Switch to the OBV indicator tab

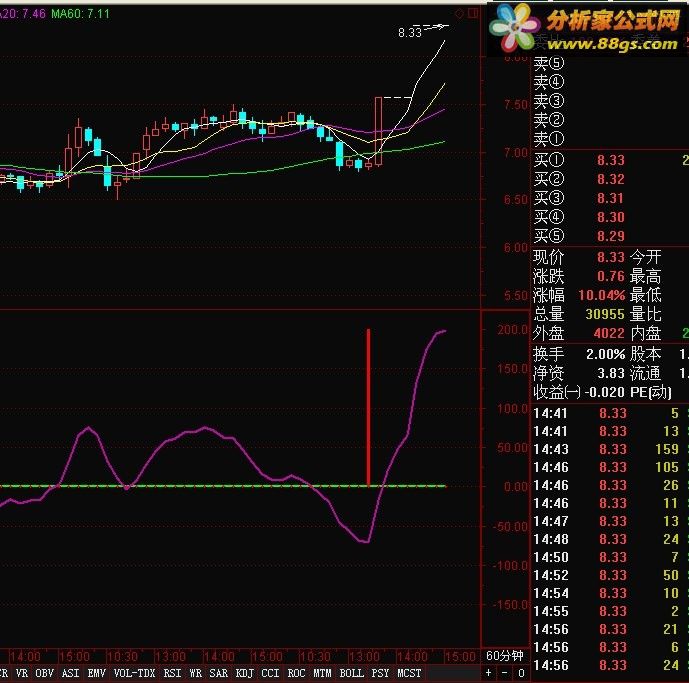[x=44, y=673]
